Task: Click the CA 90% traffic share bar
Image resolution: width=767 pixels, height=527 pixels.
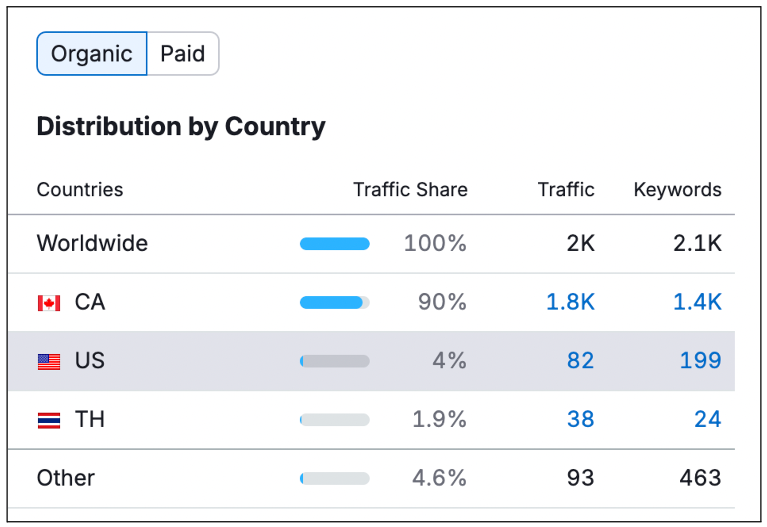Action: click(x=335, y=303)
